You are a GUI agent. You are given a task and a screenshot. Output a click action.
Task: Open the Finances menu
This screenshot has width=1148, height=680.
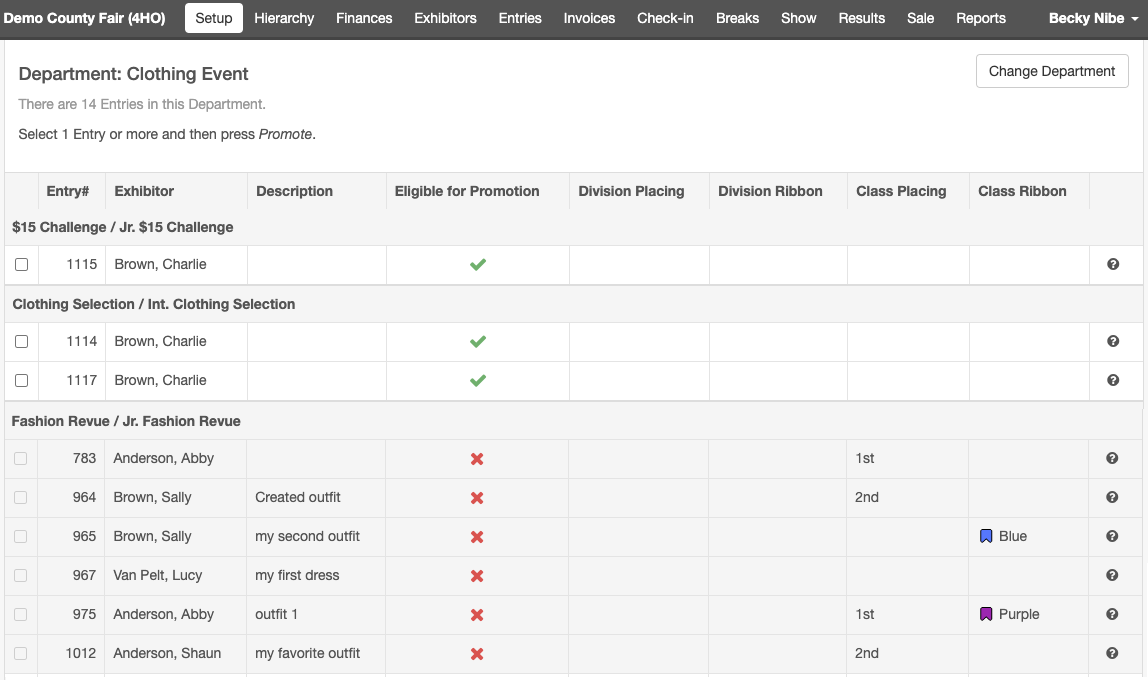click(364, 18)
